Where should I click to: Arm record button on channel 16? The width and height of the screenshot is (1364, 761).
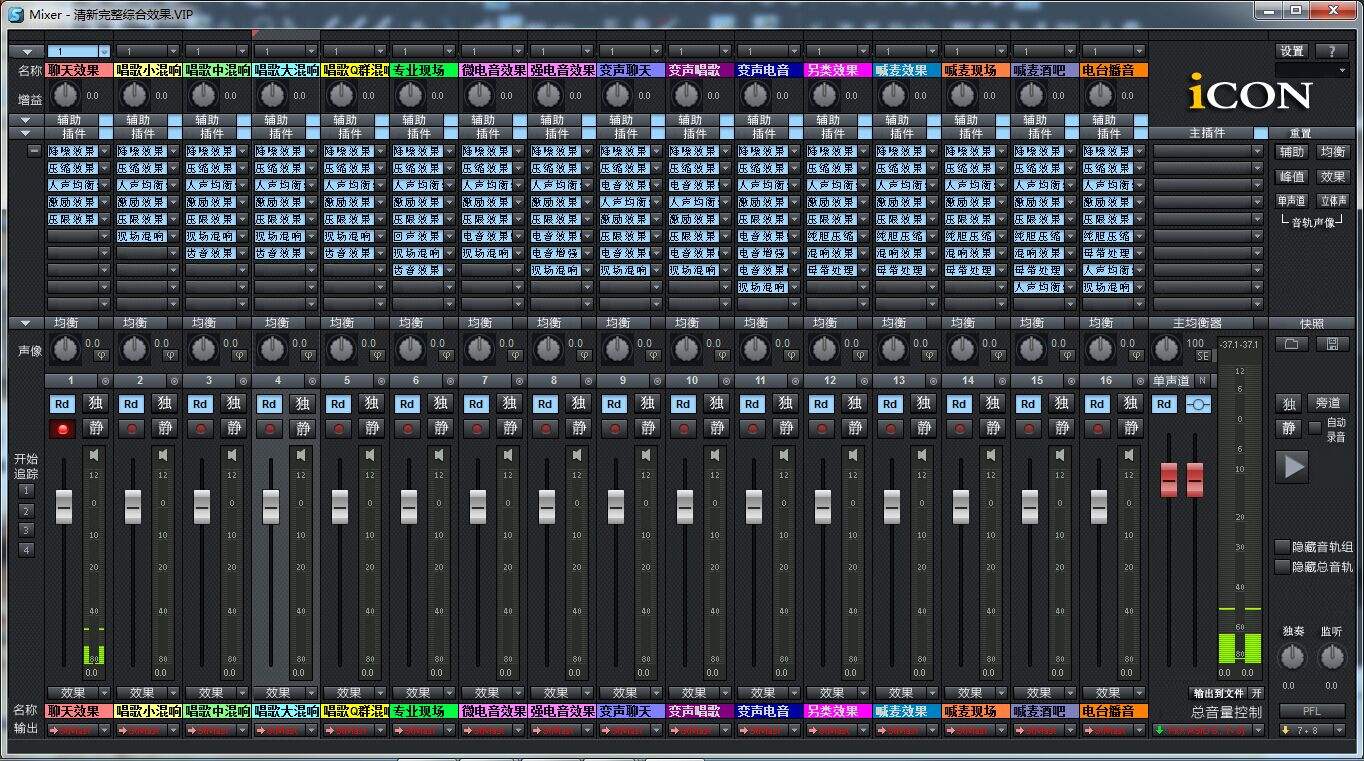pos(1099,428)
